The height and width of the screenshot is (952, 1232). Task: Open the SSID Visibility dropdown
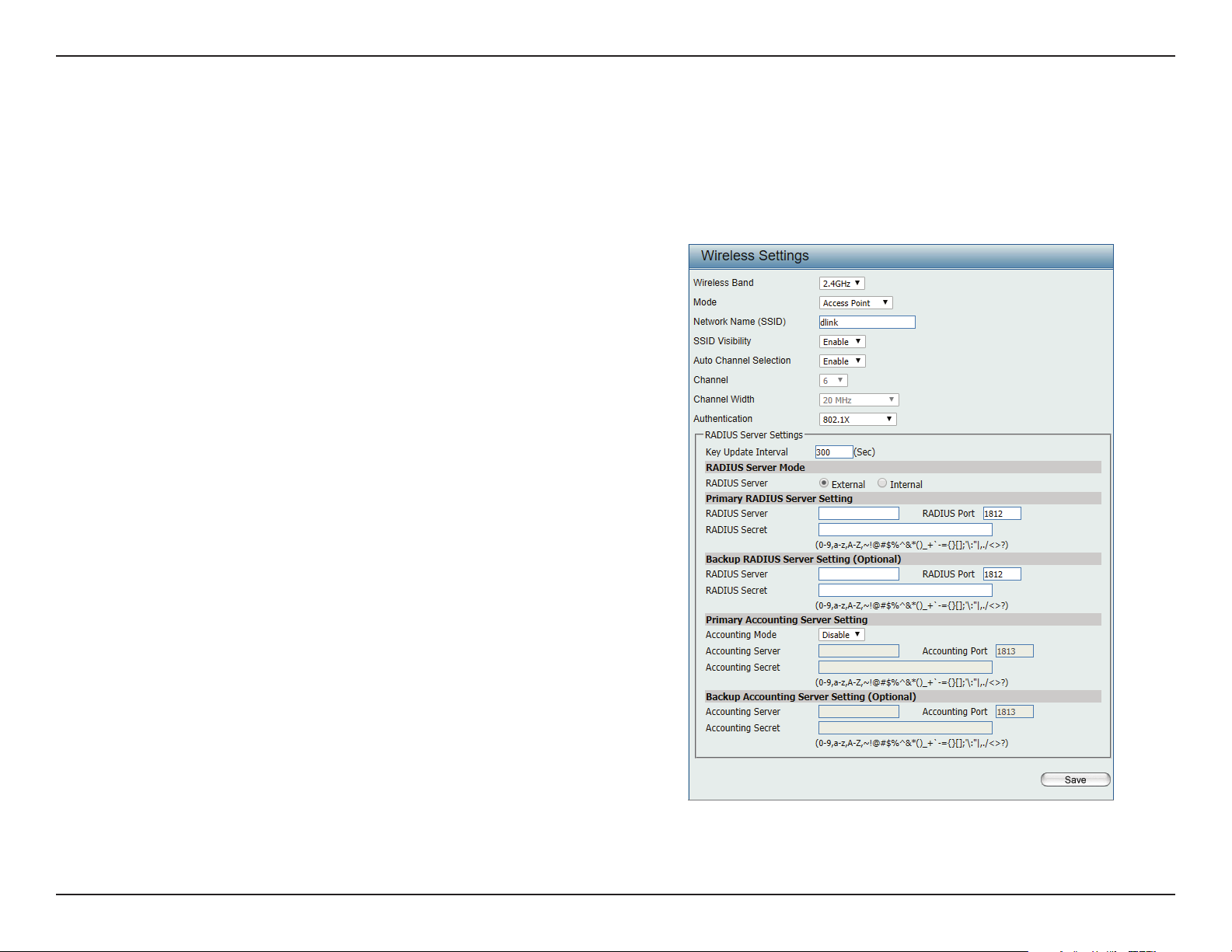pyautogui.click(x=842, y=342)
